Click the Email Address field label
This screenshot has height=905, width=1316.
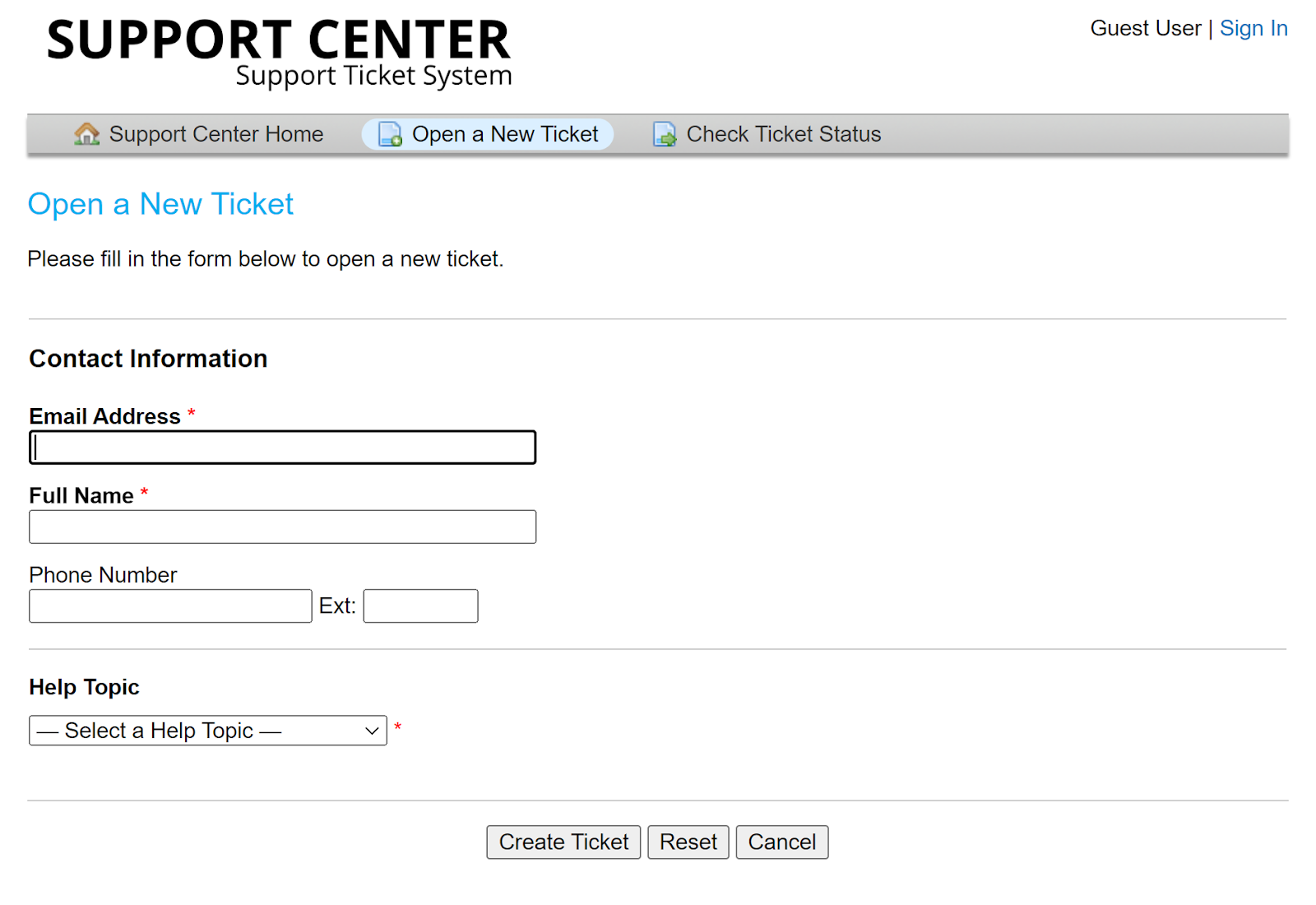[x=104, y=416]
